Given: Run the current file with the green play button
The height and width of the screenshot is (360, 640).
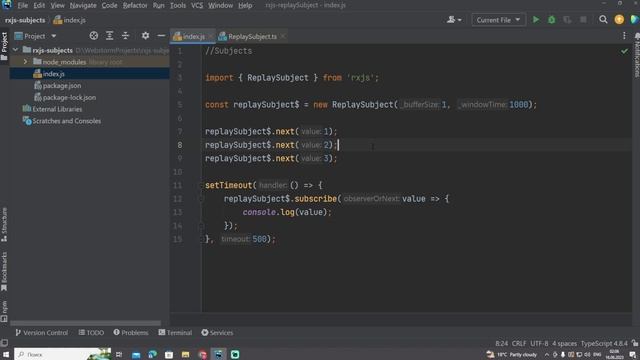Looking at the screenshot, I should 536,20.
